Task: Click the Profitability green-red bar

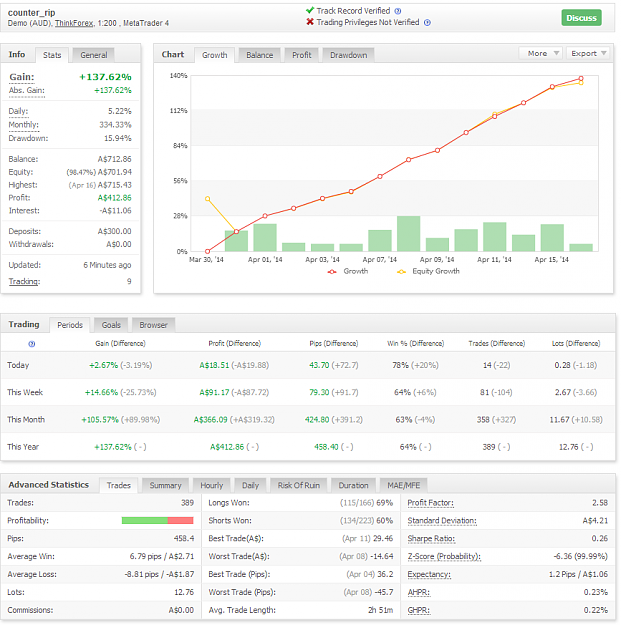Action: tap(157, 521)
